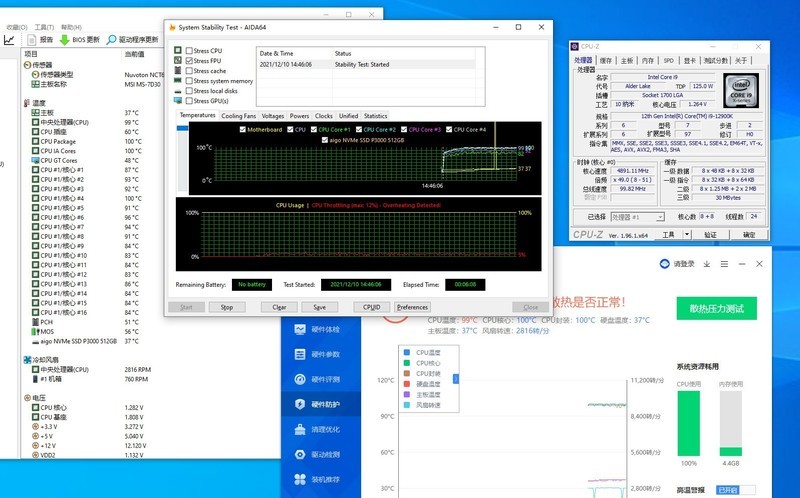The height and width of the screenshot is (498, 800).
Task: Click the green BIOS 更新 arrow icon
Action: pyautogui.click(x=64, y=39)
